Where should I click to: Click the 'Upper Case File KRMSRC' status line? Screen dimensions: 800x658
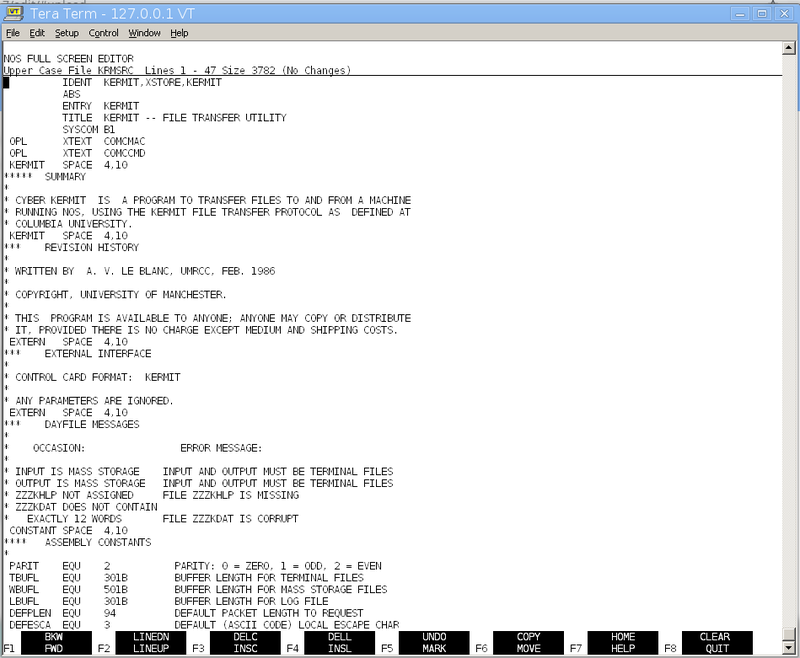click(x=177, y=70)
